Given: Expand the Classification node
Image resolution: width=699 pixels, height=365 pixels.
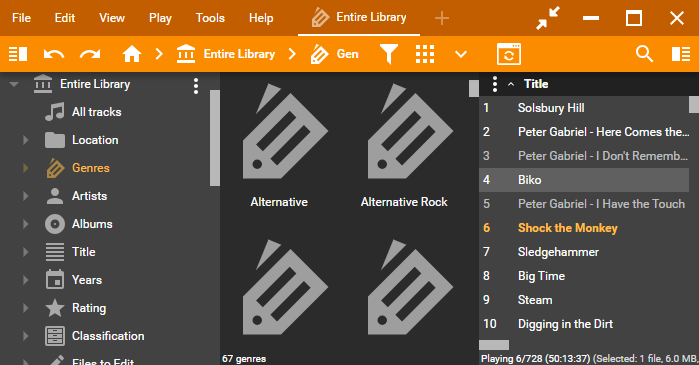Looking at the screenshot, I should [25, 336].
